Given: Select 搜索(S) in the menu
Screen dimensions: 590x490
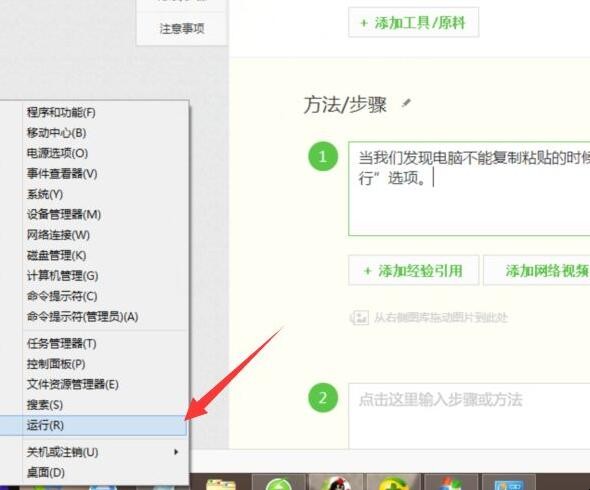Looking at the screenshot, I should (94, 405).
